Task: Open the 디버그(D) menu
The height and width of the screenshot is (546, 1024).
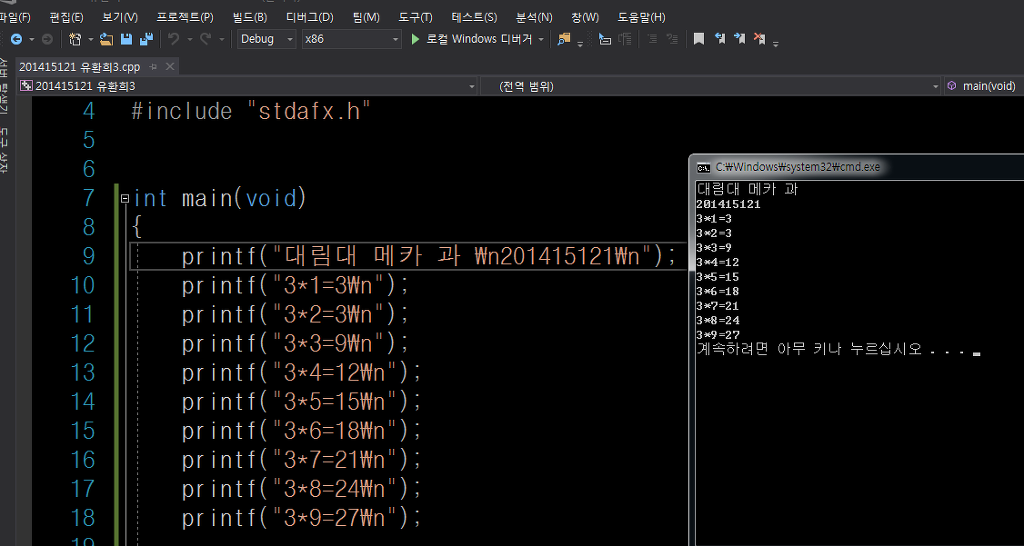Action: click(310, 18)
